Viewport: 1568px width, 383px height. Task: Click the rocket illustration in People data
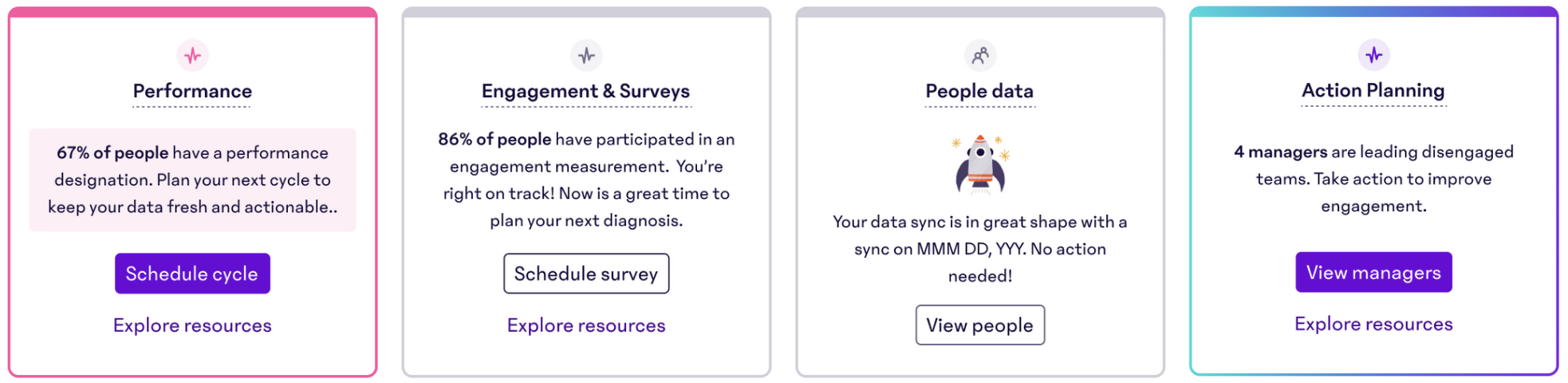980,164
